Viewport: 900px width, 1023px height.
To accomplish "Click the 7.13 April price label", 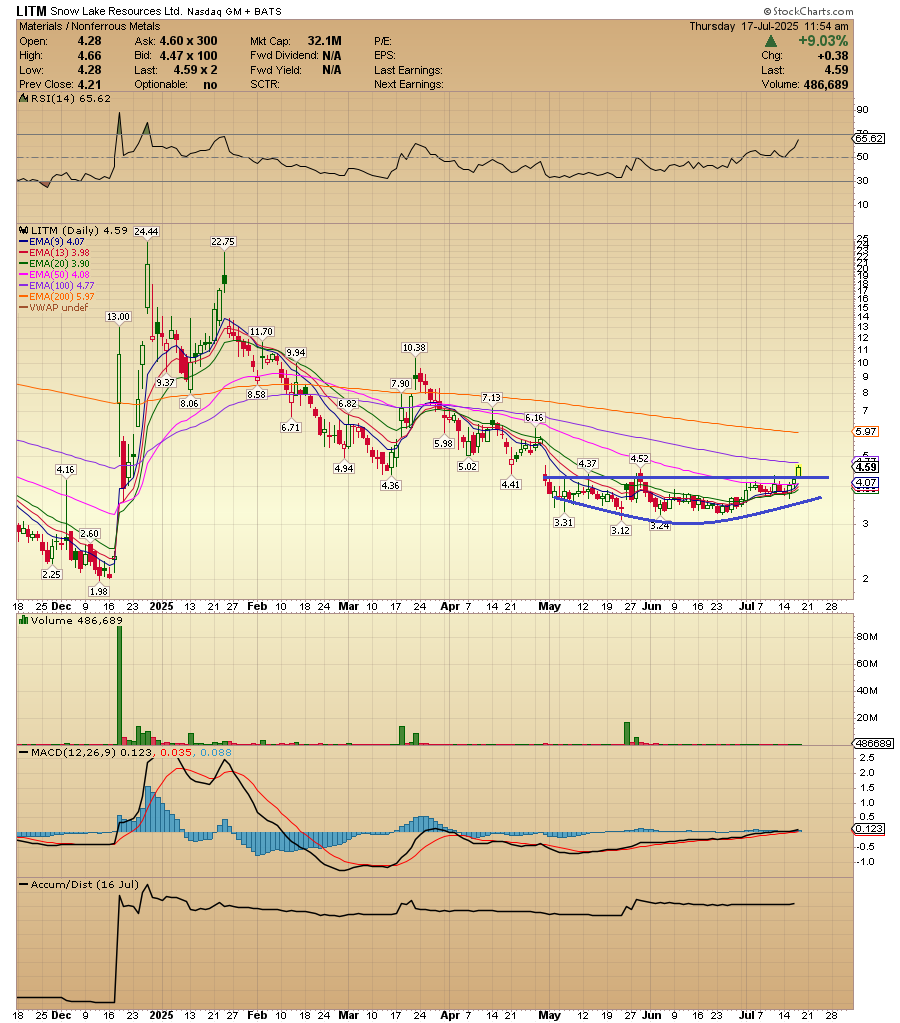I will tap(491, 397).
